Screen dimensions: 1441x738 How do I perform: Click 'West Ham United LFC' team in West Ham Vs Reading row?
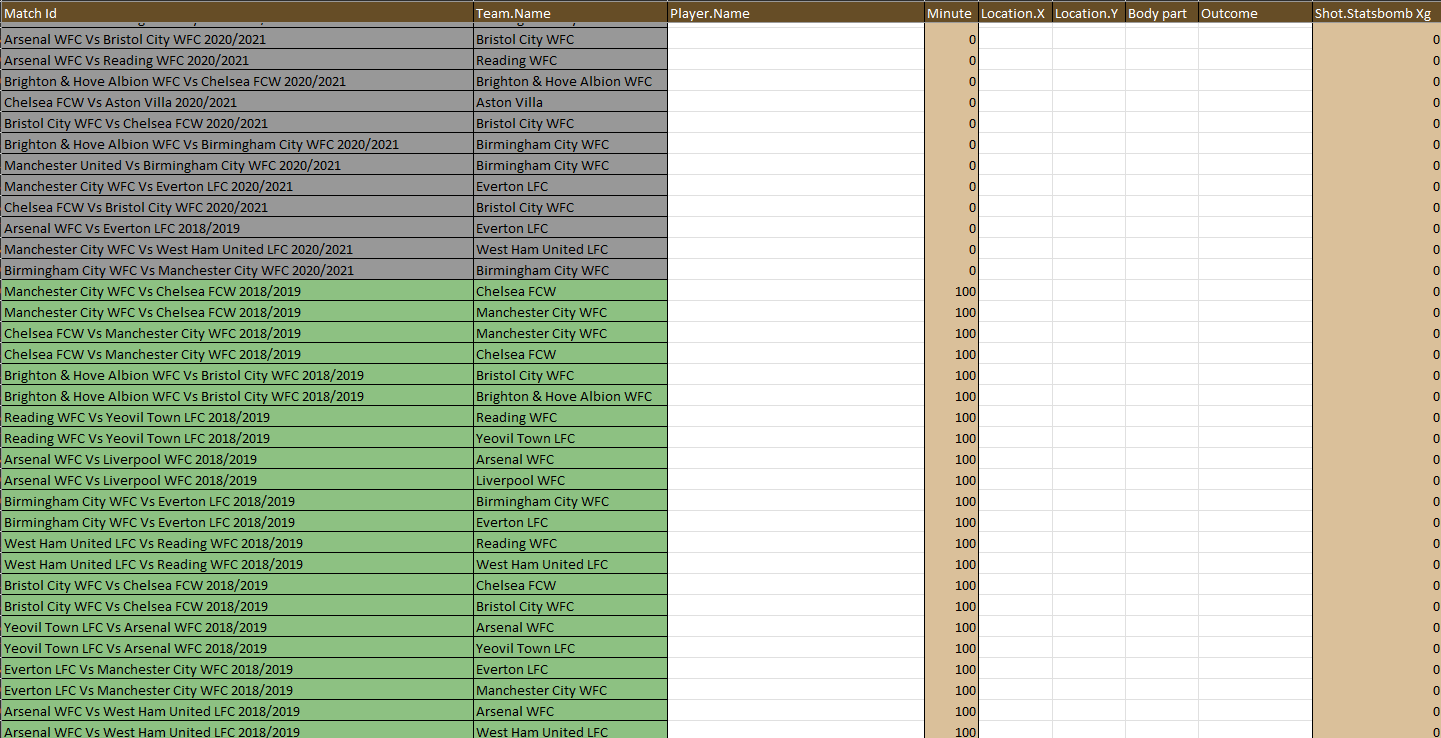point(570,564)
